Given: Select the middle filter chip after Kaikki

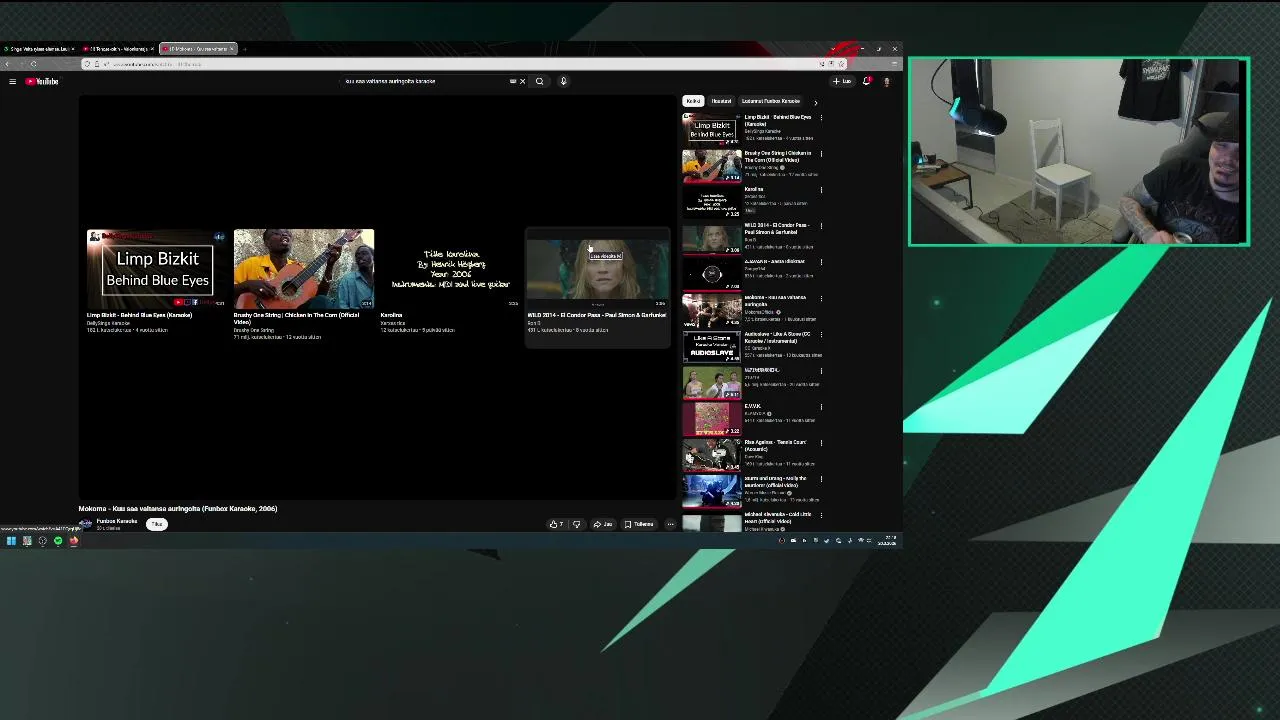Looking at the screenshot, I should pyautogui.click(x=721, y=101).
